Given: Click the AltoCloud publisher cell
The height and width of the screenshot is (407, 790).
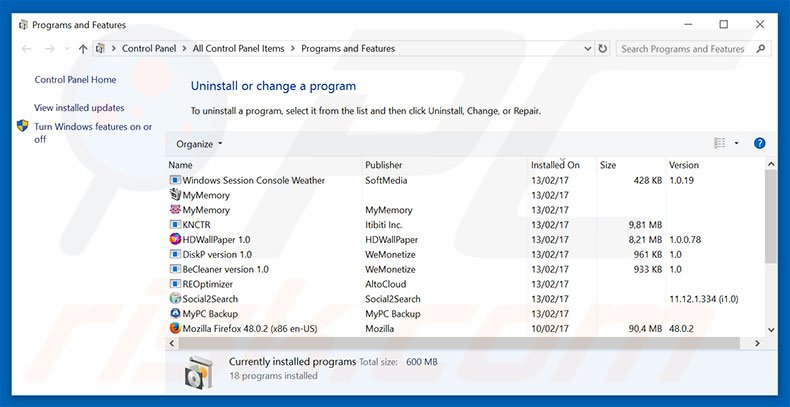Looking at the screenshot, I should tap(385, 284).
